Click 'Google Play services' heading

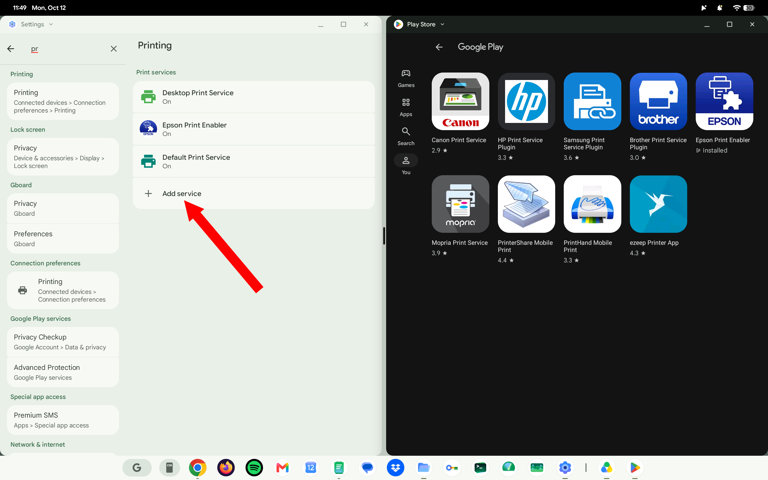[x=41, y=318]
